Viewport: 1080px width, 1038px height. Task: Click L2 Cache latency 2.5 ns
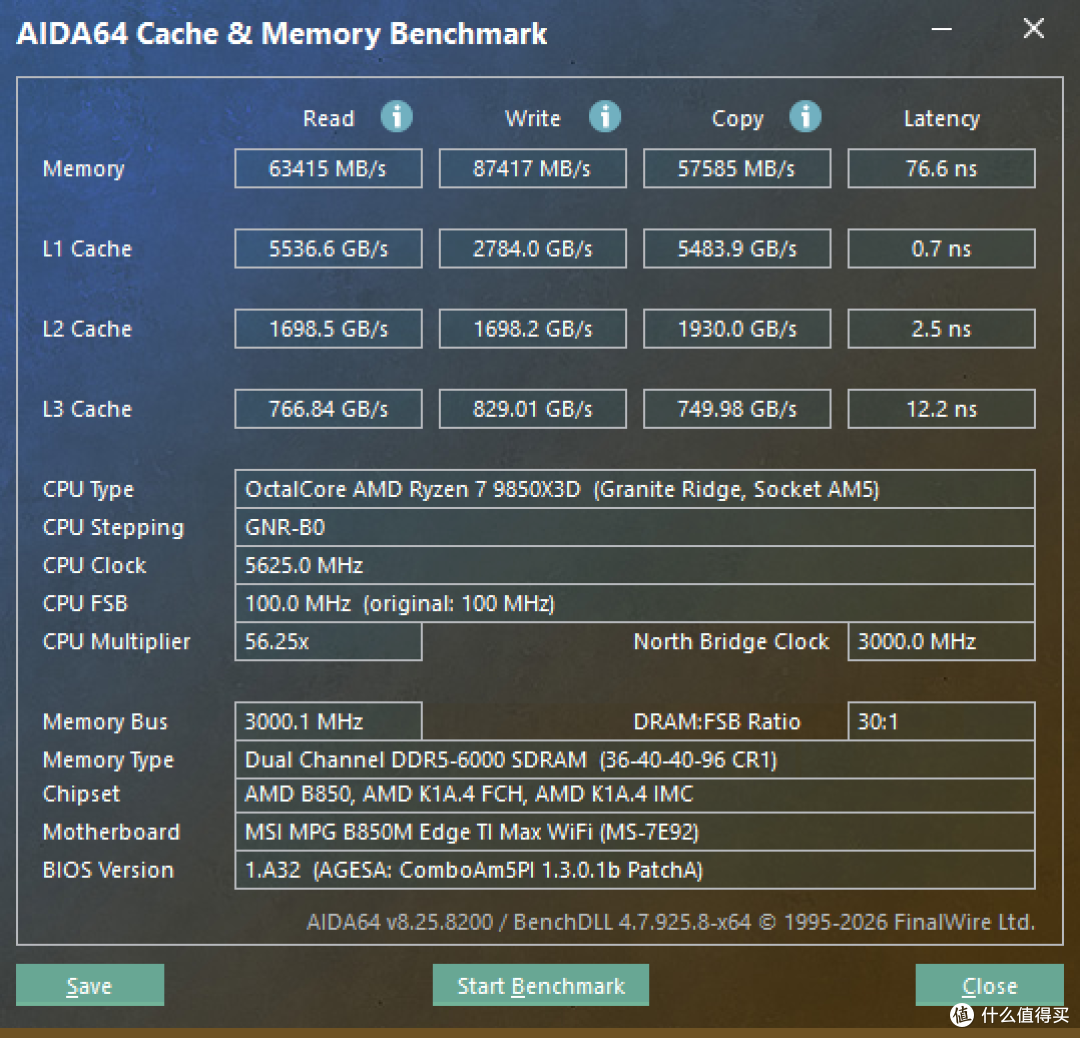pos(942,329)
